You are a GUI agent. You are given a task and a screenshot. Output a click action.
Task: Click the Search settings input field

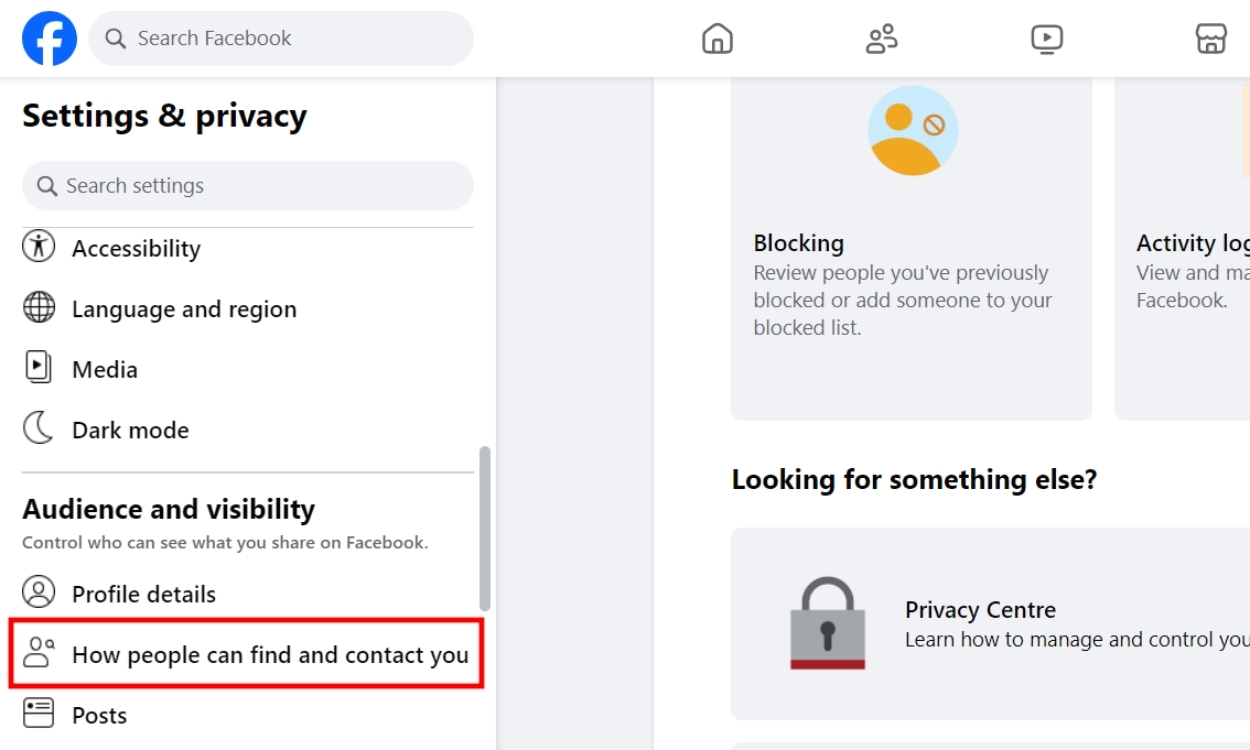247,186
